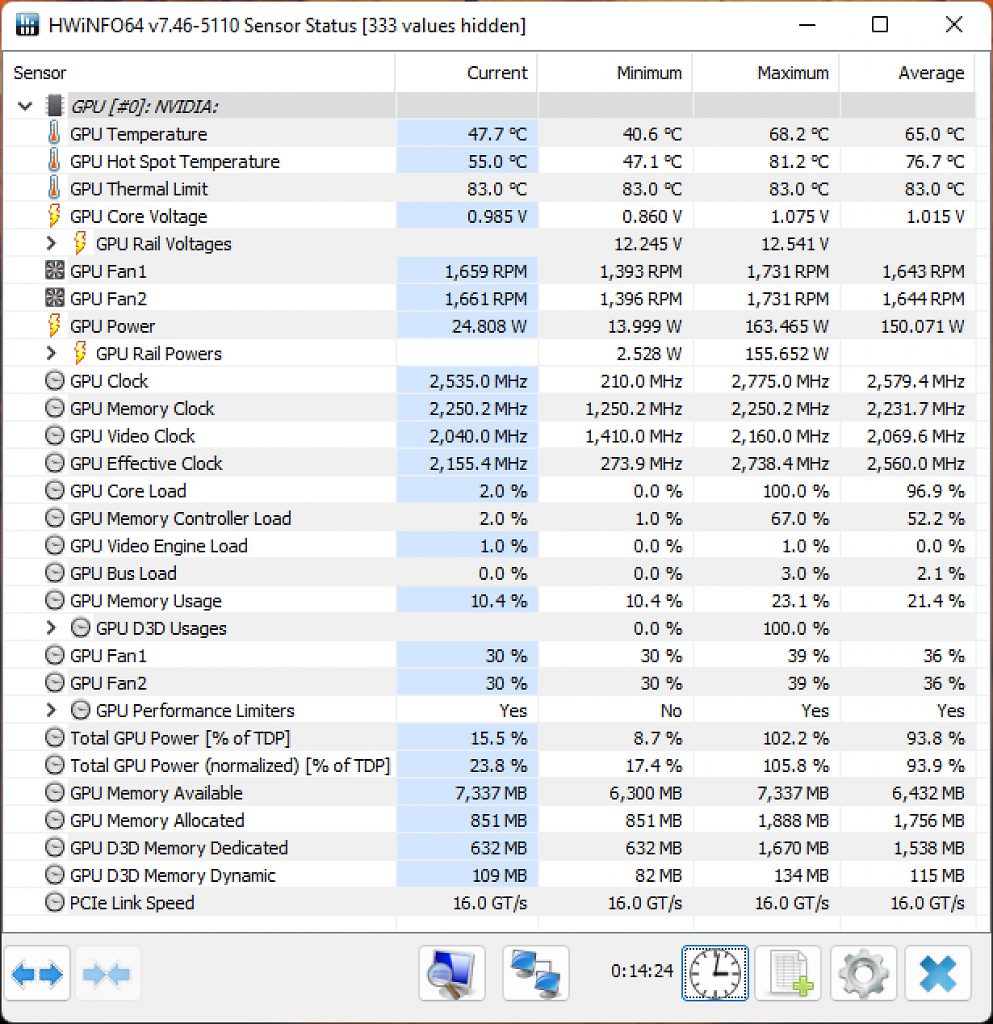Click the GPU Power lightning icon
Viewport: 993px width, 1024px height.
point(54,325)
